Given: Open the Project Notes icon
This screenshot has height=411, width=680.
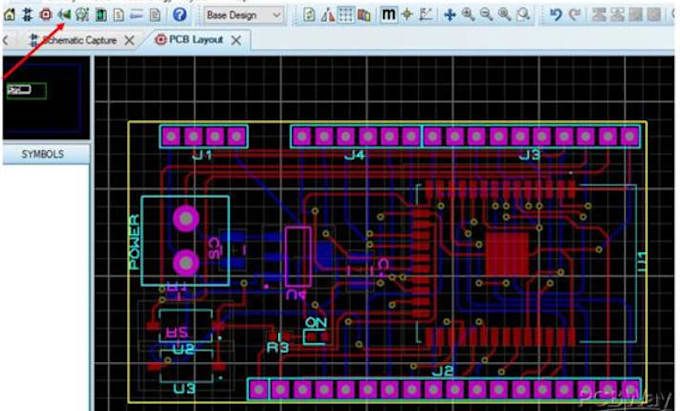Looking at the screenshot, I should tap(155, 15).
